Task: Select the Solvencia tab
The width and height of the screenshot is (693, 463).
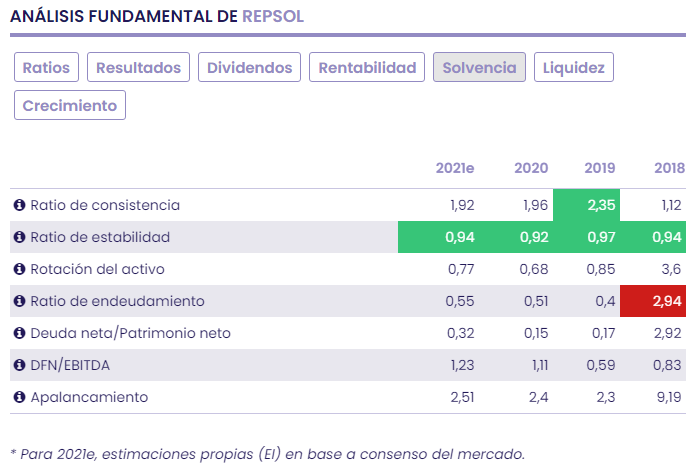Action: coord(479,67)
